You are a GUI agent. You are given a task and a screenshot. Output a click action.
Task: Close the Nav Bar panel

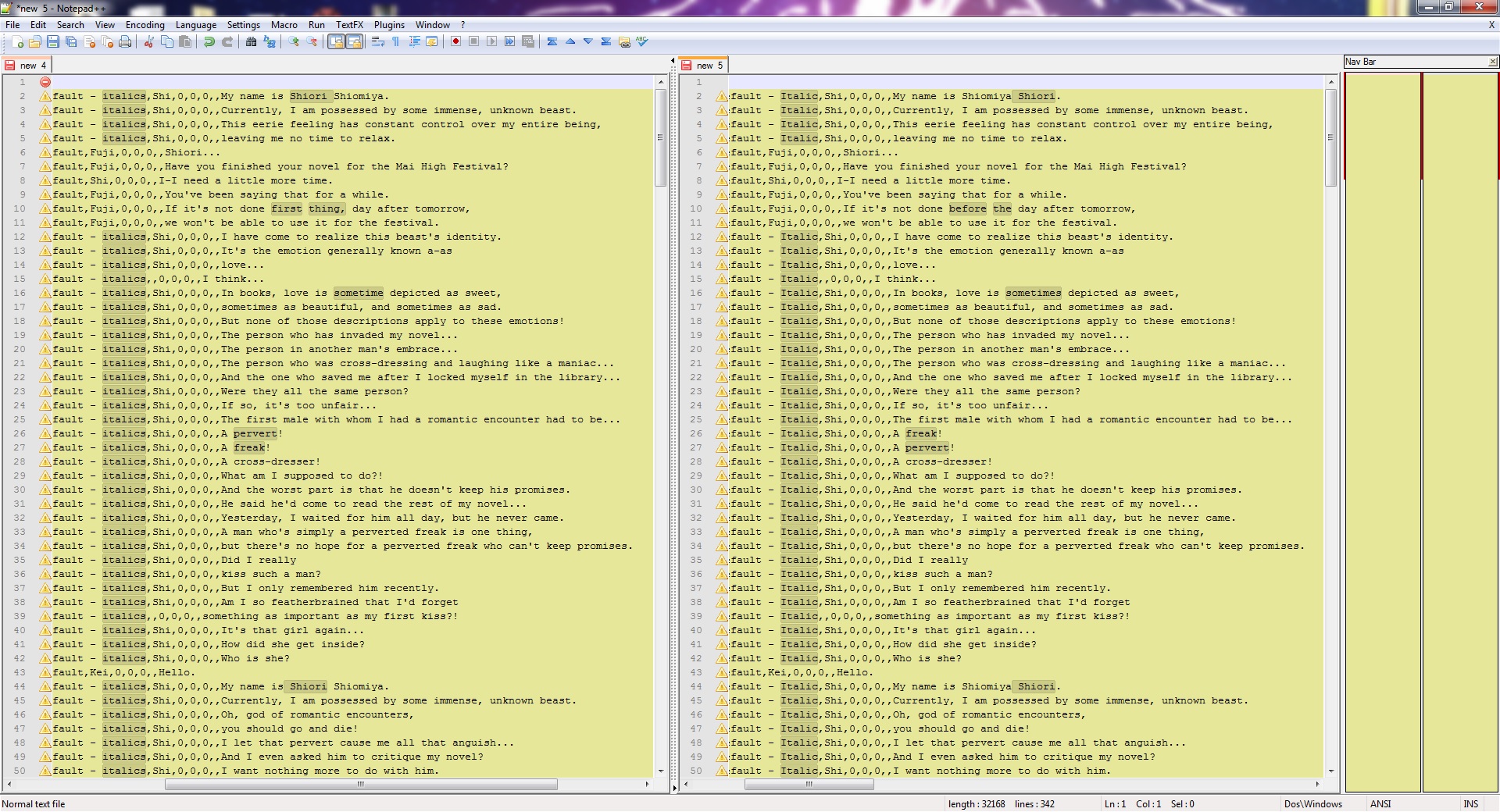coord(1492,62)
